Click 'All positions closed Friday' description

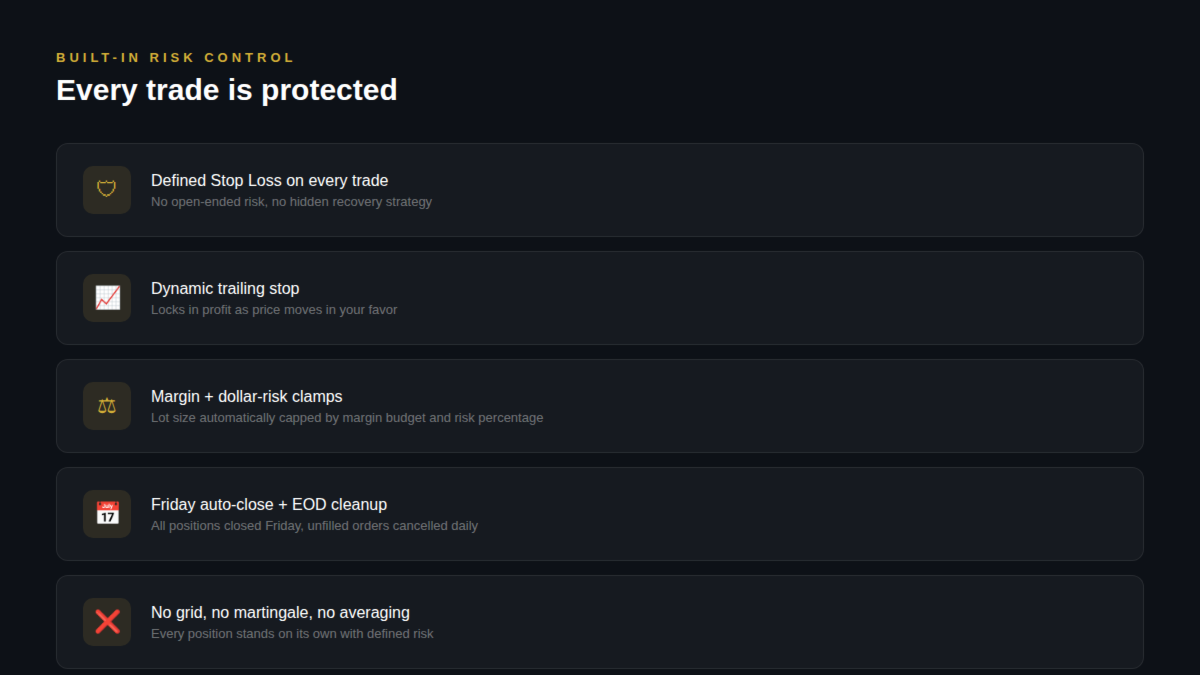click(x=314, y=526)
